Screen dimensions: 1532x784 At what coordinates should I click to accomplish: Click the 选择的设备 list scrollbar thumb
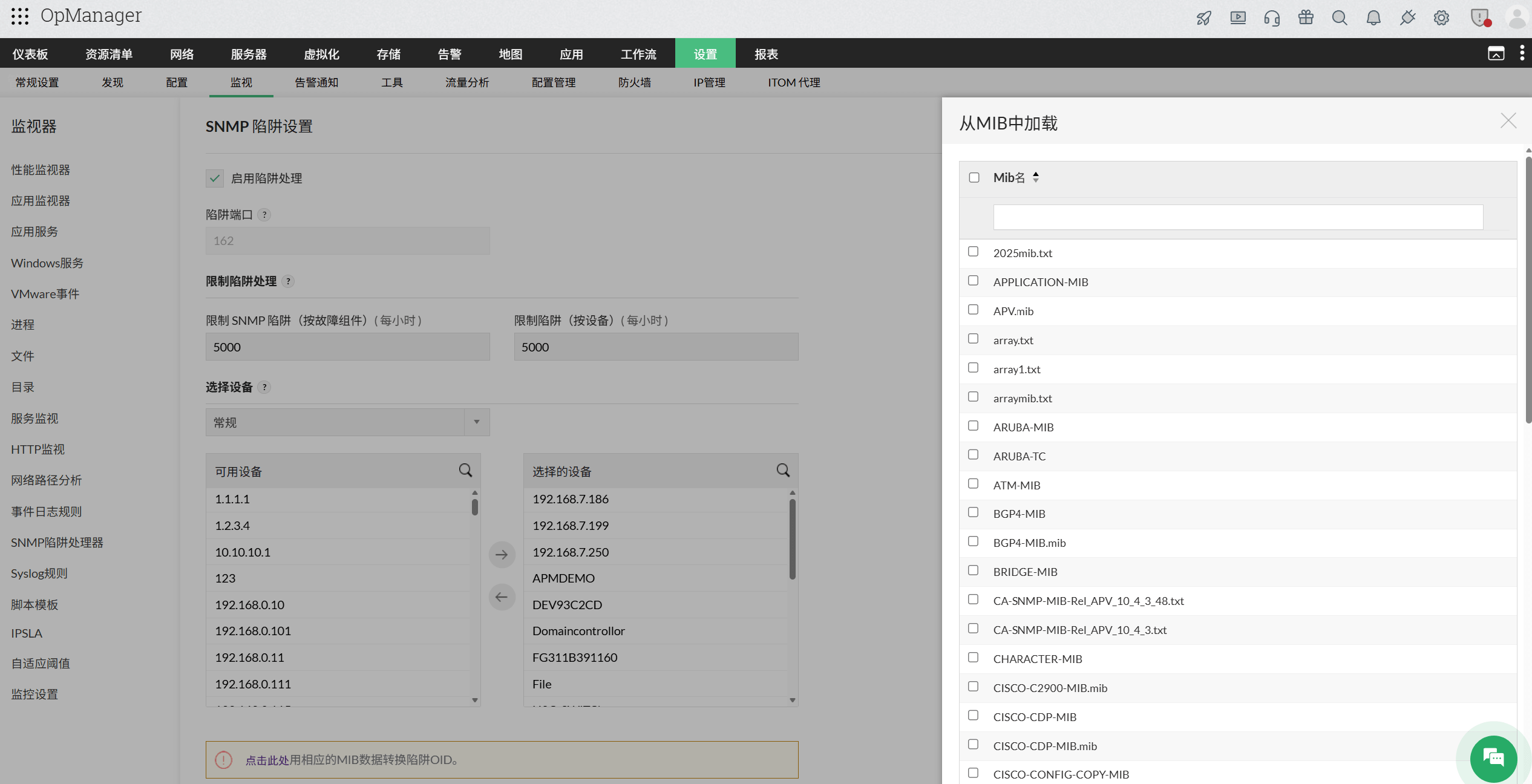(x=793, y=539)
